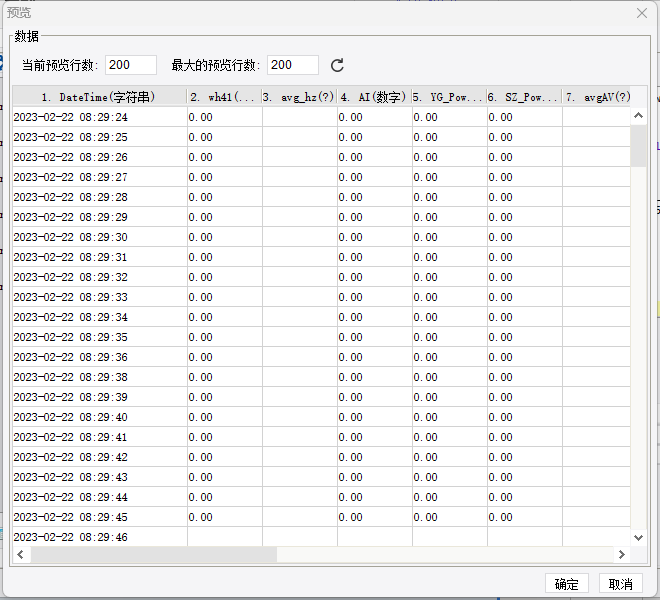Image resolution: width=660 pixels, height=600 pixels.
Task: Select the YG_Pow... column header
Action: click(449, 97)
